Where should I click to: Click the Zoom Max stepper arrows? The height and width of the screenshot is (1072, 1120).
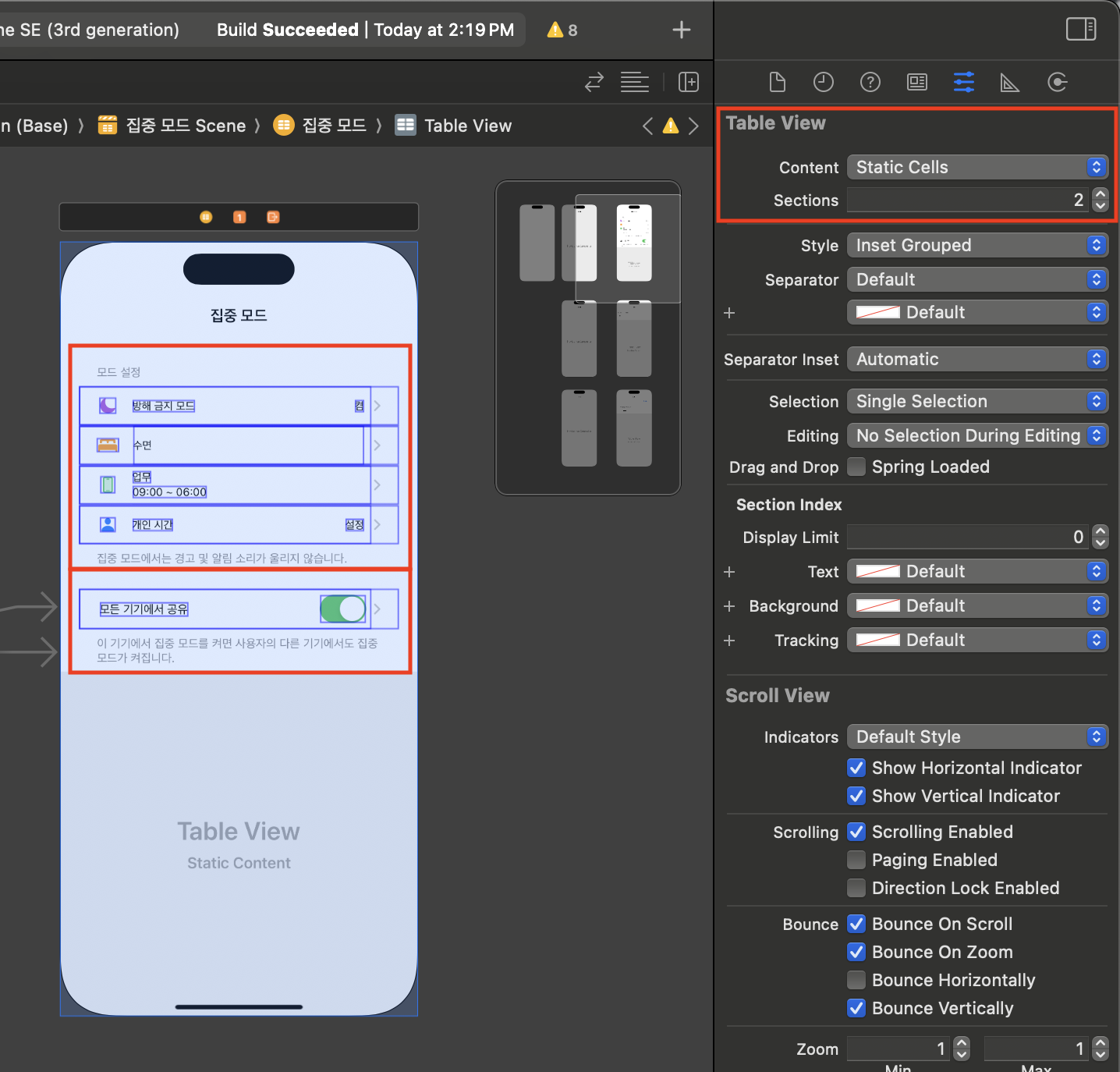(1101, 1048)
